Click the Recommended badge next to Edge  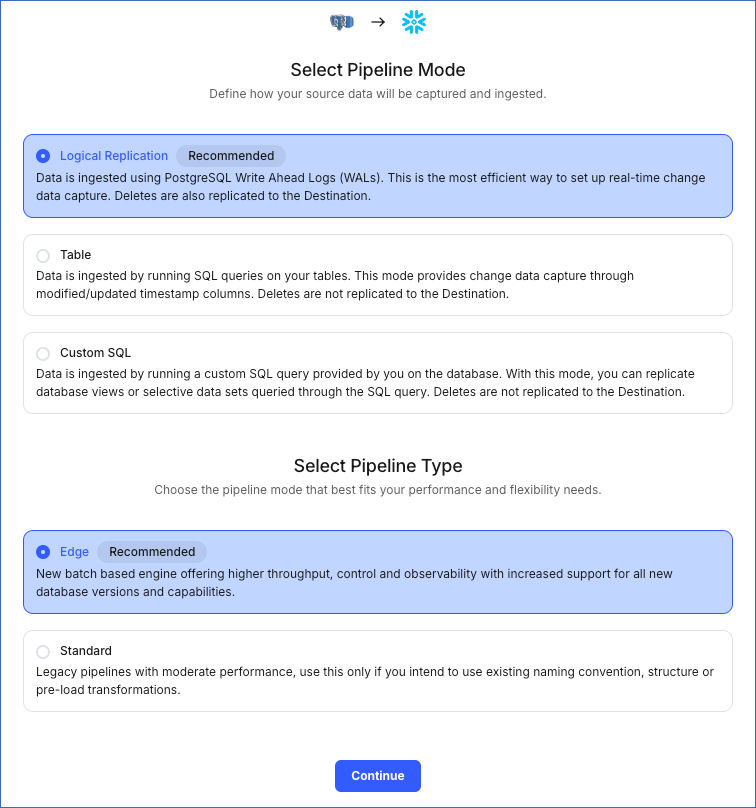point(151,551)
